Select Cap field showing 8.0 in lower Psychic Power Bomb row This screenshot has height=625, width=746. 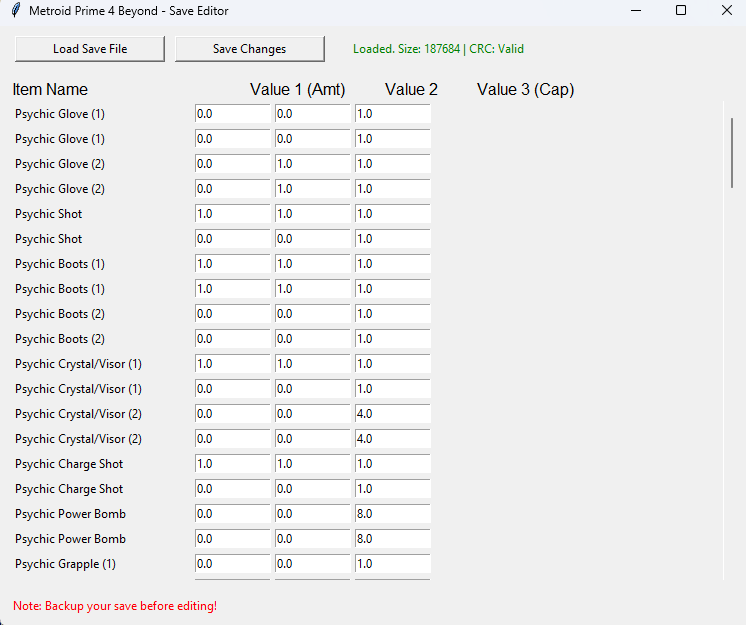[393, 539]
